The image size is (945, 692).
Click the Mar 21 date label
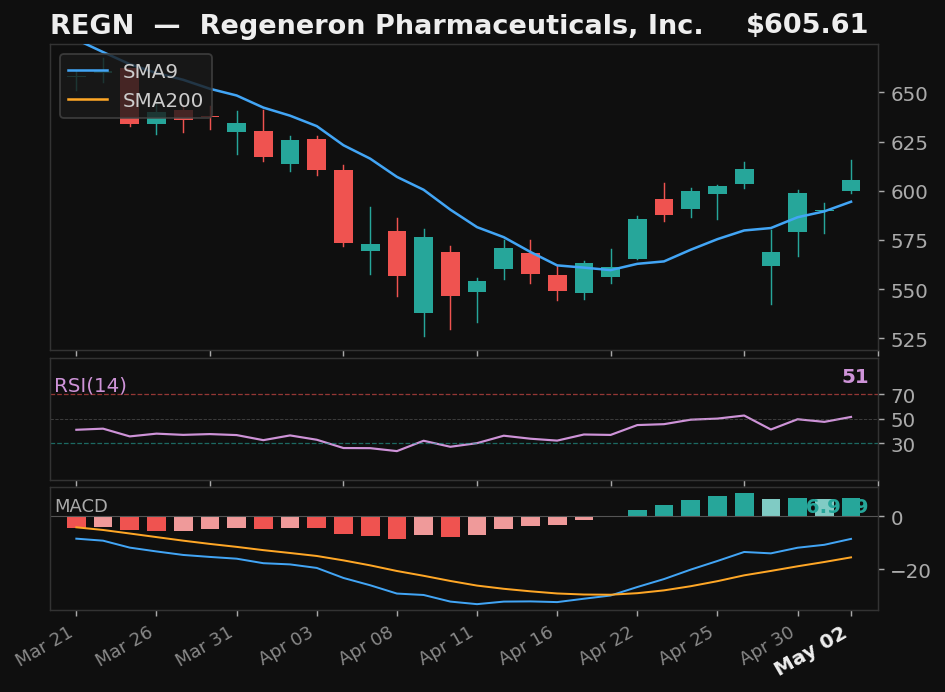point(45,646)
